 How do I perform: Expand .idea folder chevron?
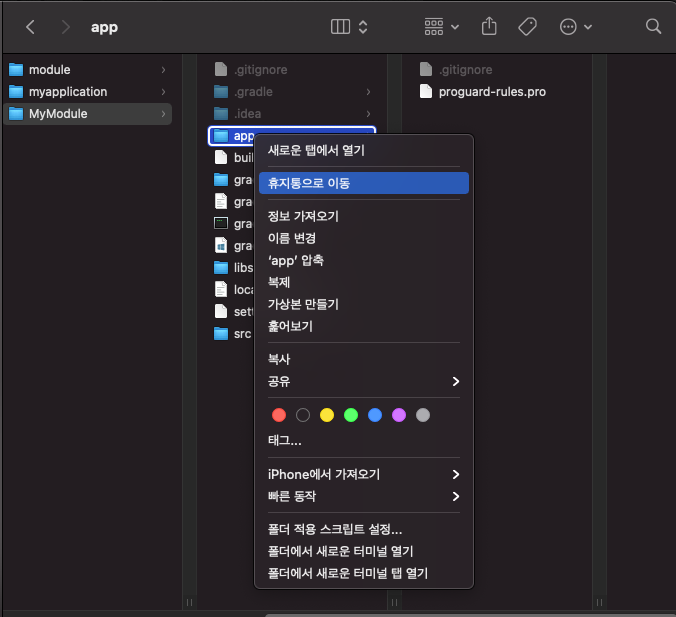click(368, 114)
